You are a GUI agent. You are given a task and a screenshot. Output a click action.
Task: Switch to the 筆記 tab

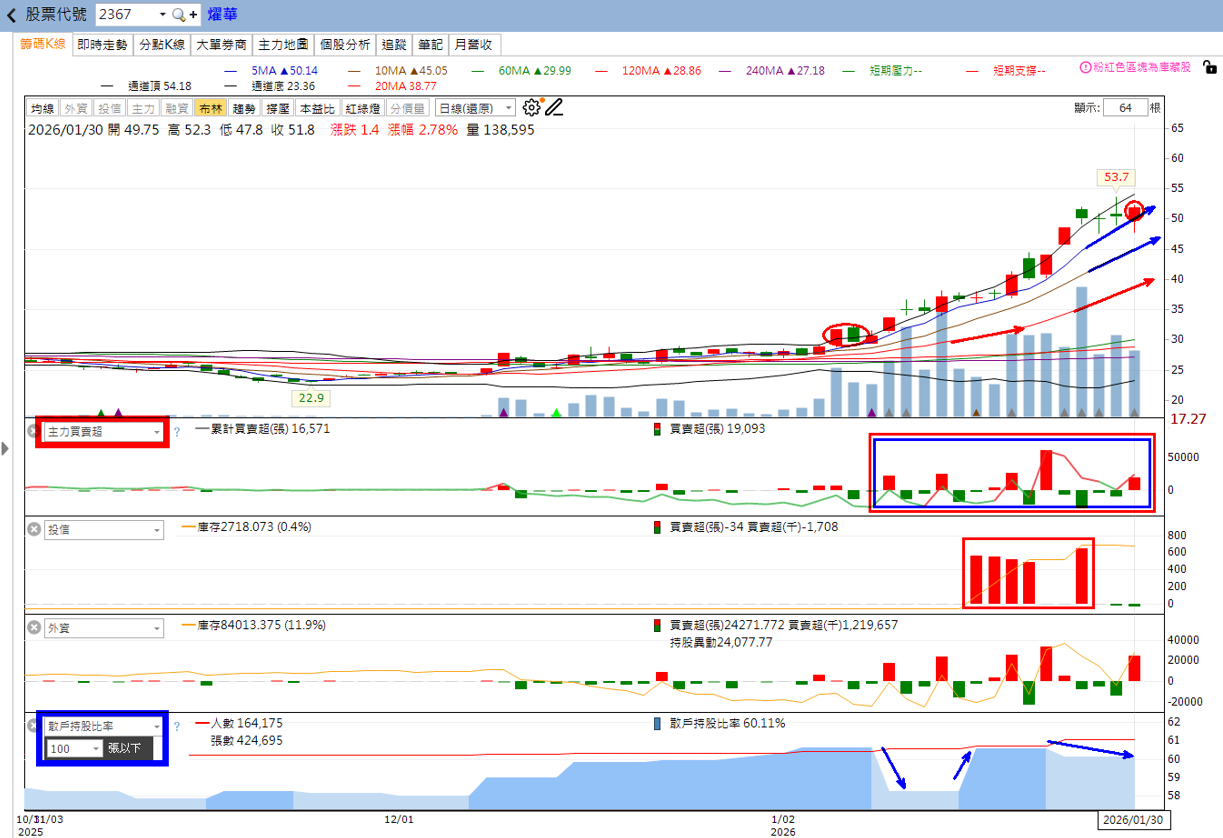pyautogui.click(x=430, y=44)
